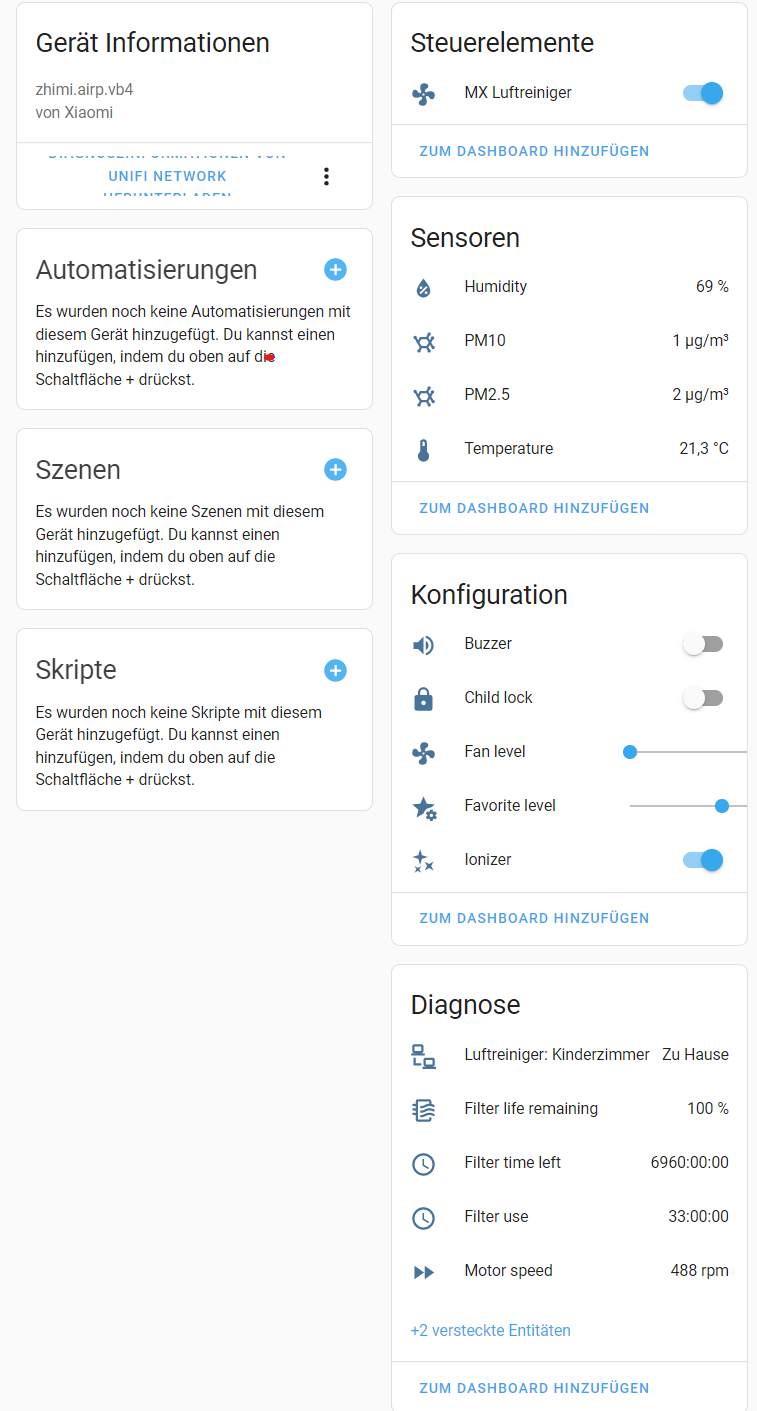Click the PM2.5 particle icon
The width and height of the screenshot is (757, 1411).
pos(424,395)
